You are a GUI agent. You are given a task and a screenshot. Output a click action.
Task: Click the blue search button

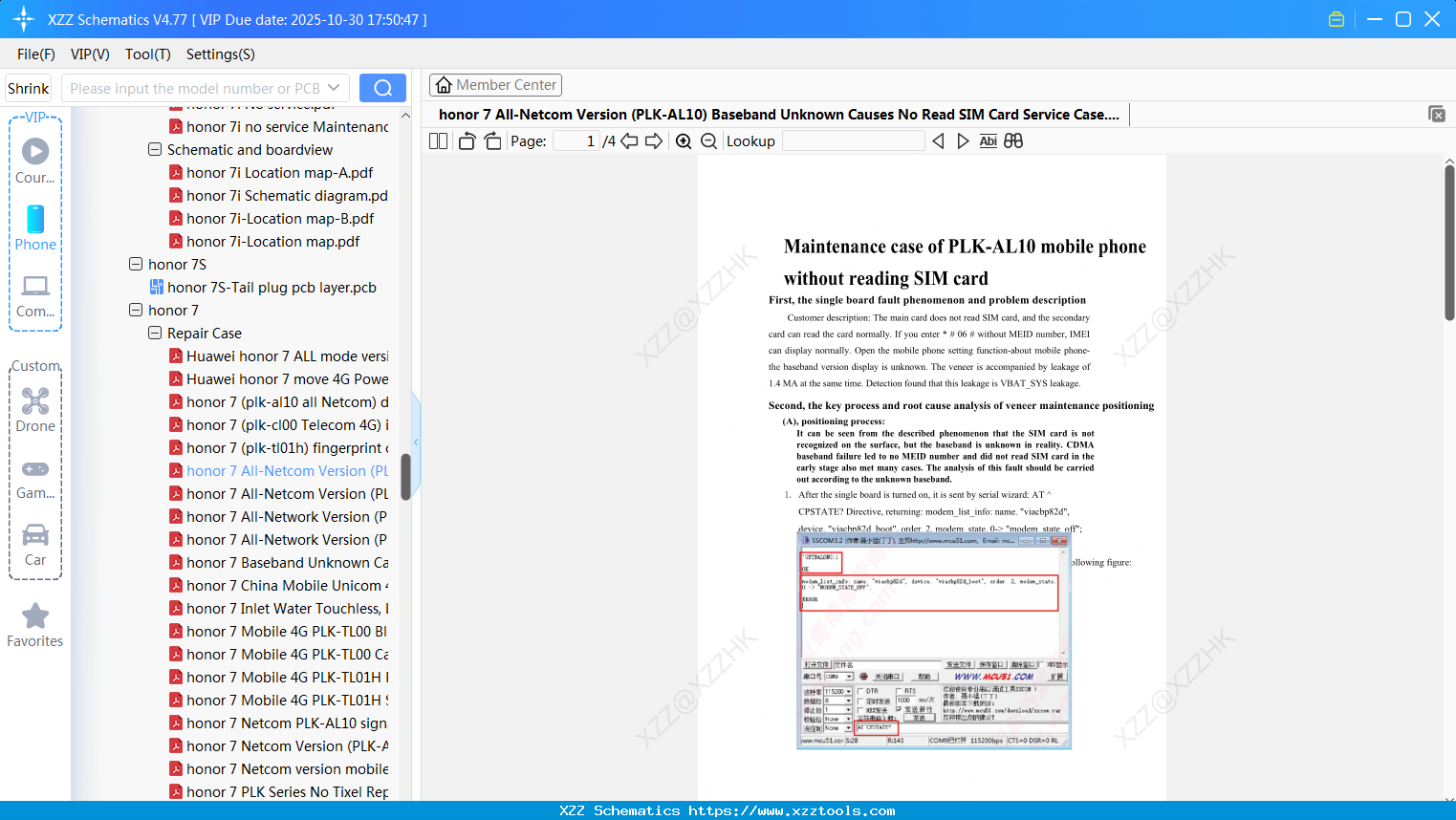tap(382, 88)
